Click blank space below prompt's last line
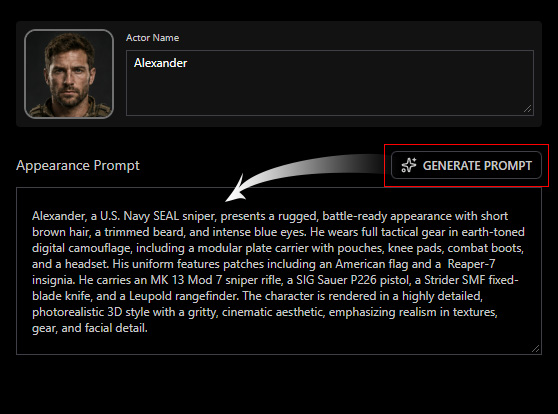The height and width of the screenshot is (414, 558). (x=279, y=344)
